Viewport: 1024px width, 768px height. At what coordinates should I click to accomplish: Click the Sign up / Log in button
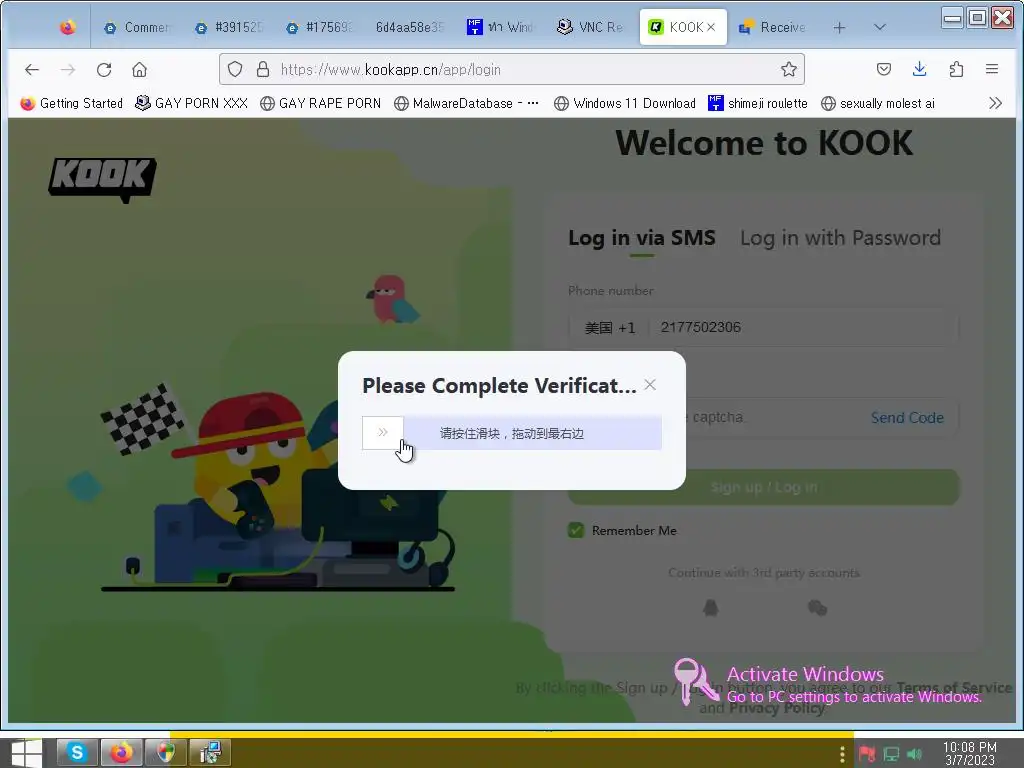pos(763,487)
